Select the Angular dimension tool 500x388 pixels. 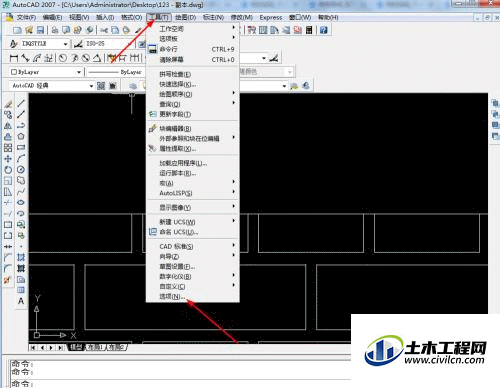pyautogui.click(x=97, y=58)
